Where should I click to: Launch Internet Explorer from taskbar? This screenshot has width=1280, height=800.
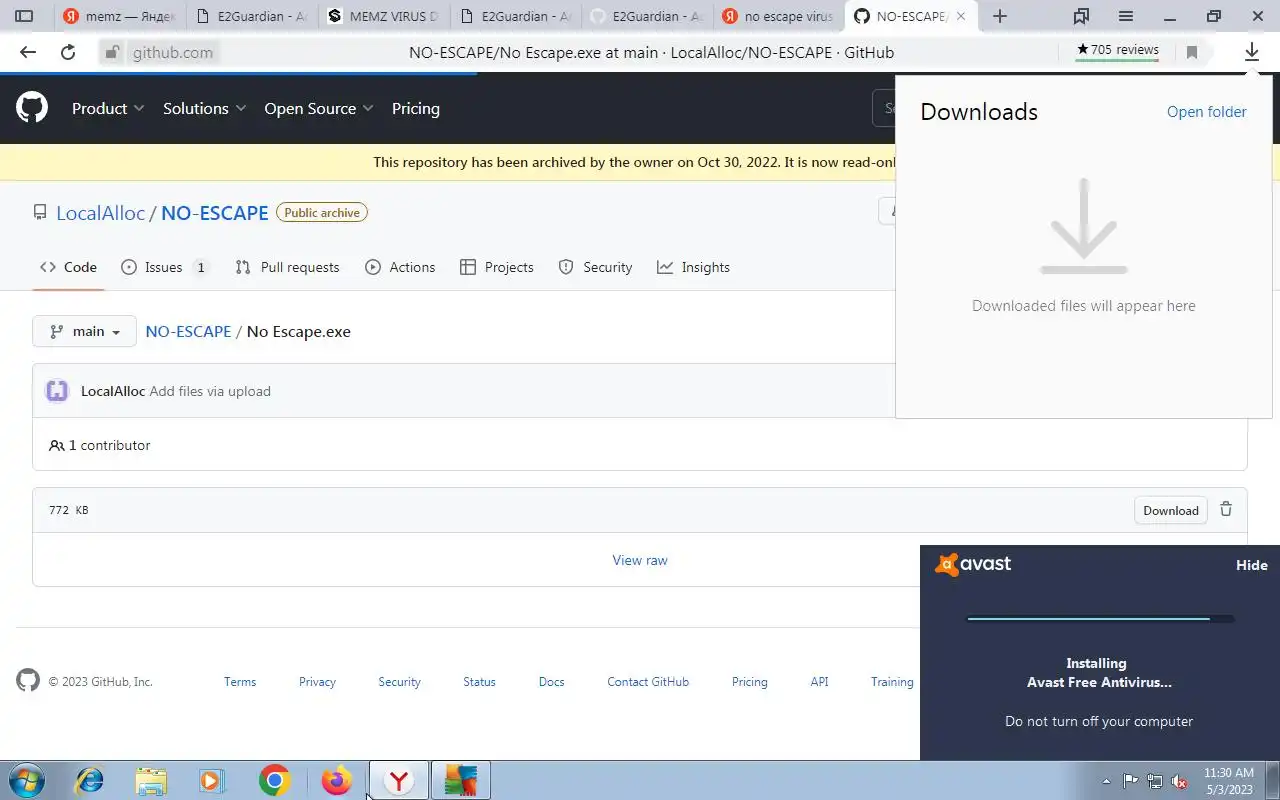(90, 780)
